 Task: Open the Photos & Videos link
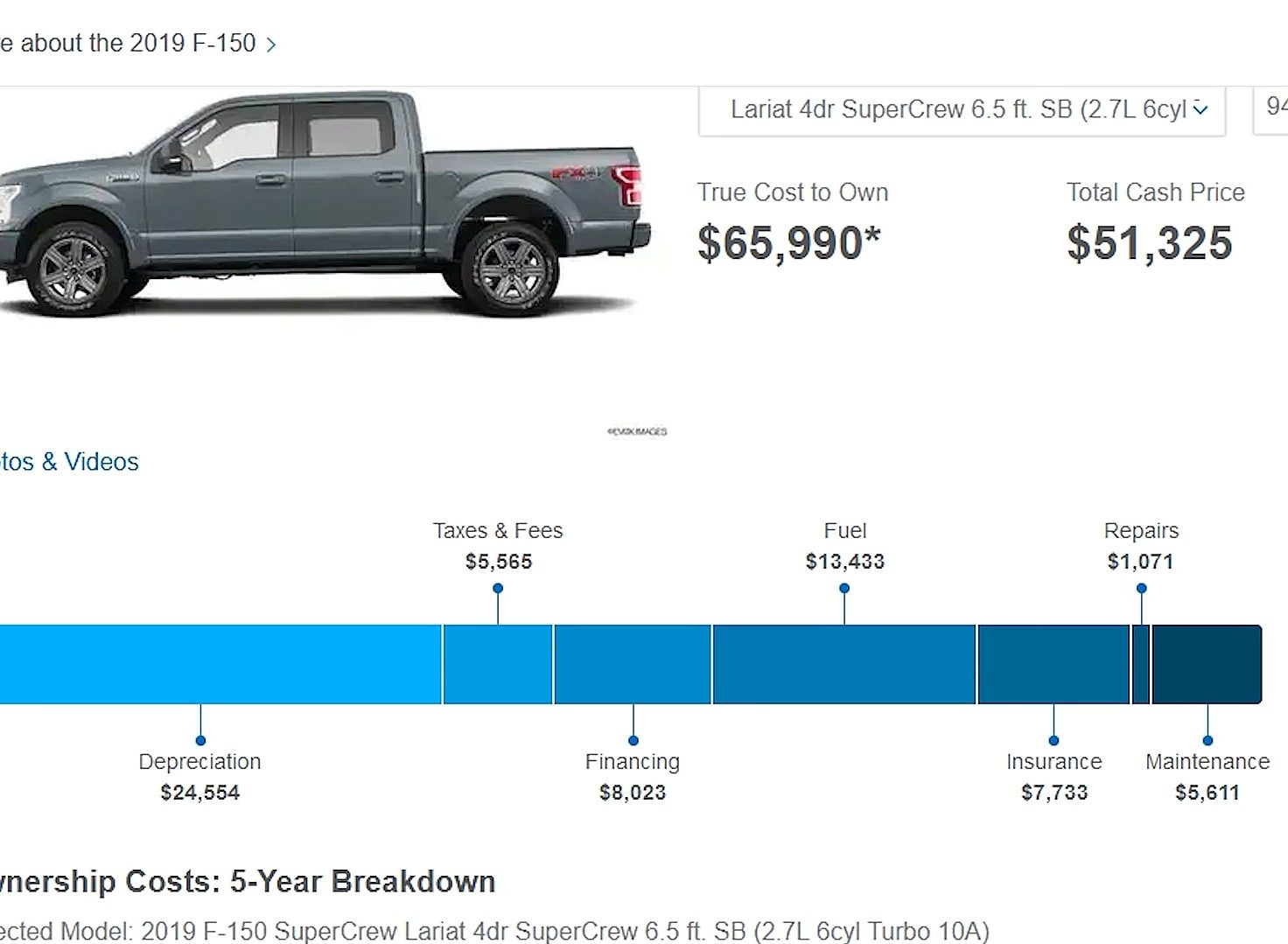coord(69,462)
